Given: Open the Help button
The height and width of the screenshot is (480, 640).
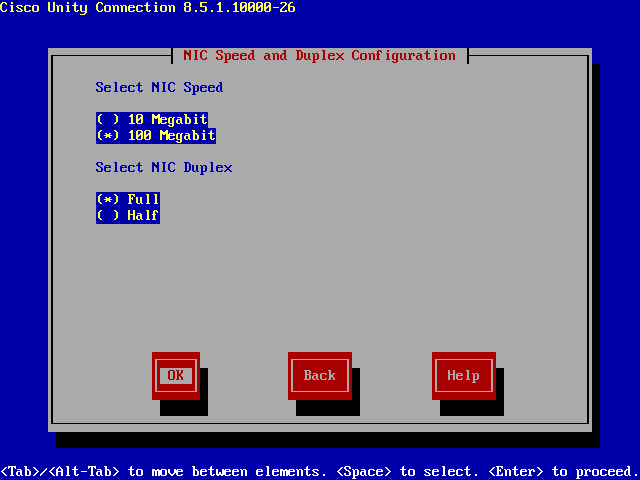Looking at the screenshot, I should 463,376.
